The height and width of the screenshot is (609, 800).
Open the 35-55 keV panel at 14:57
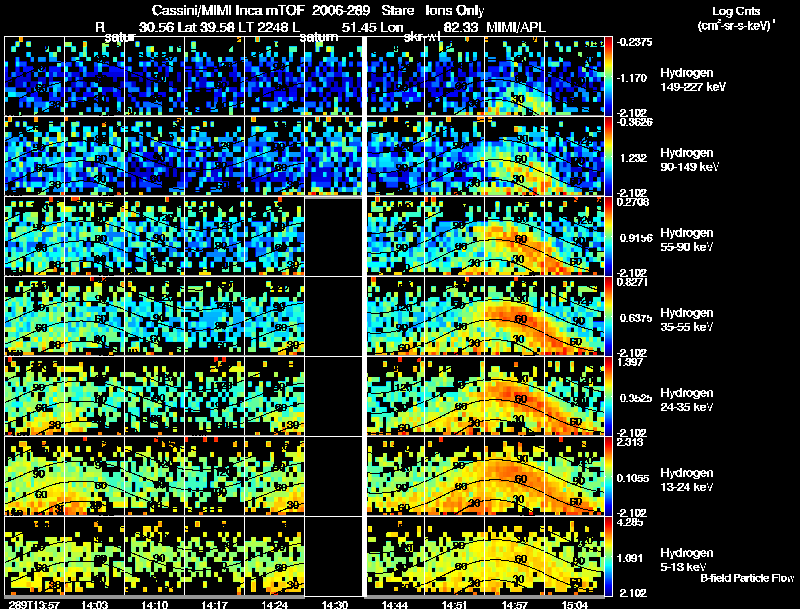coord(514,317)
